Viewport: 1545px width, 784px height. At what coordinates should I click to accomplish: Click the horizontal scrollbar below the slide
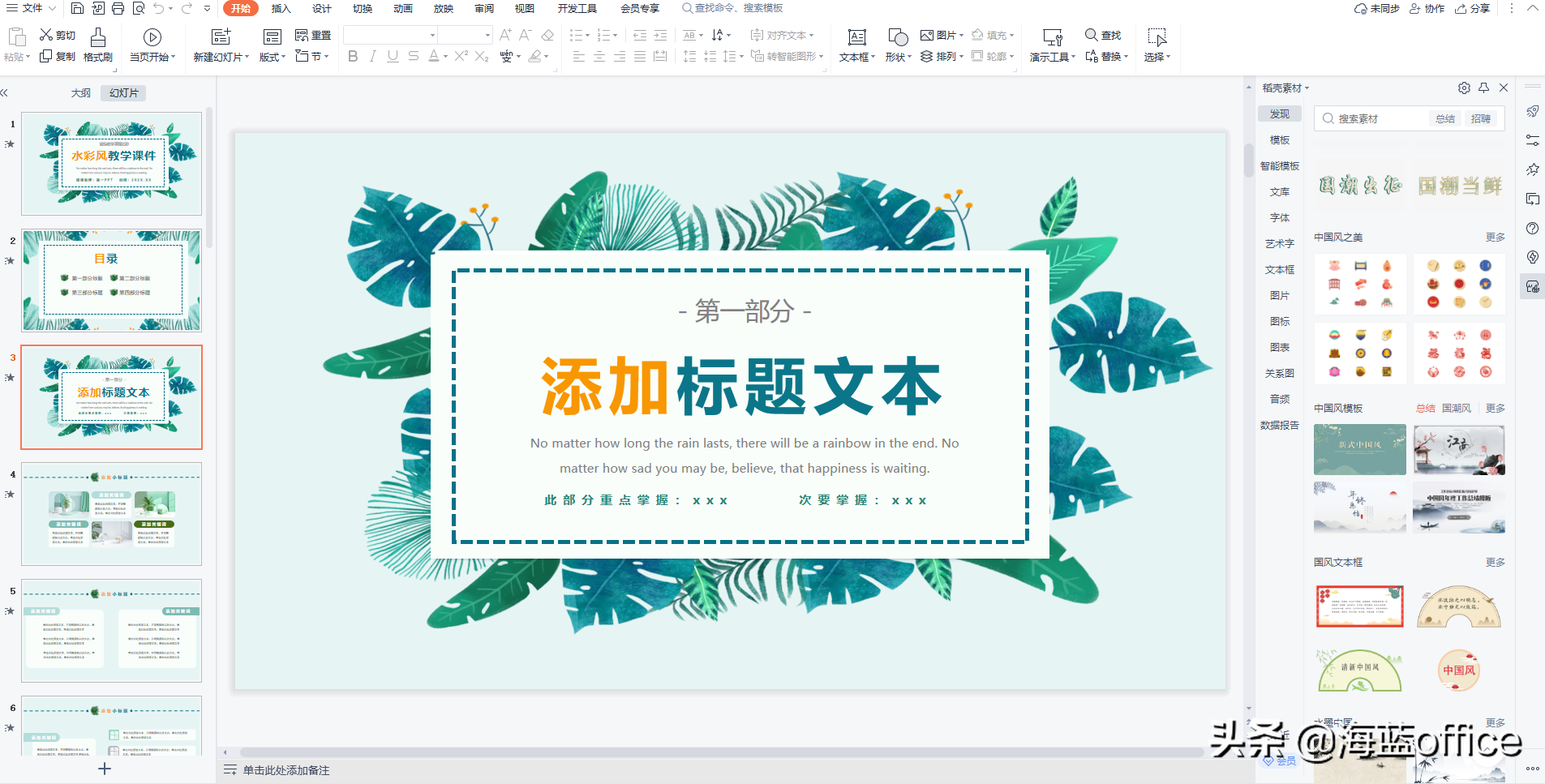click(722, 752)
